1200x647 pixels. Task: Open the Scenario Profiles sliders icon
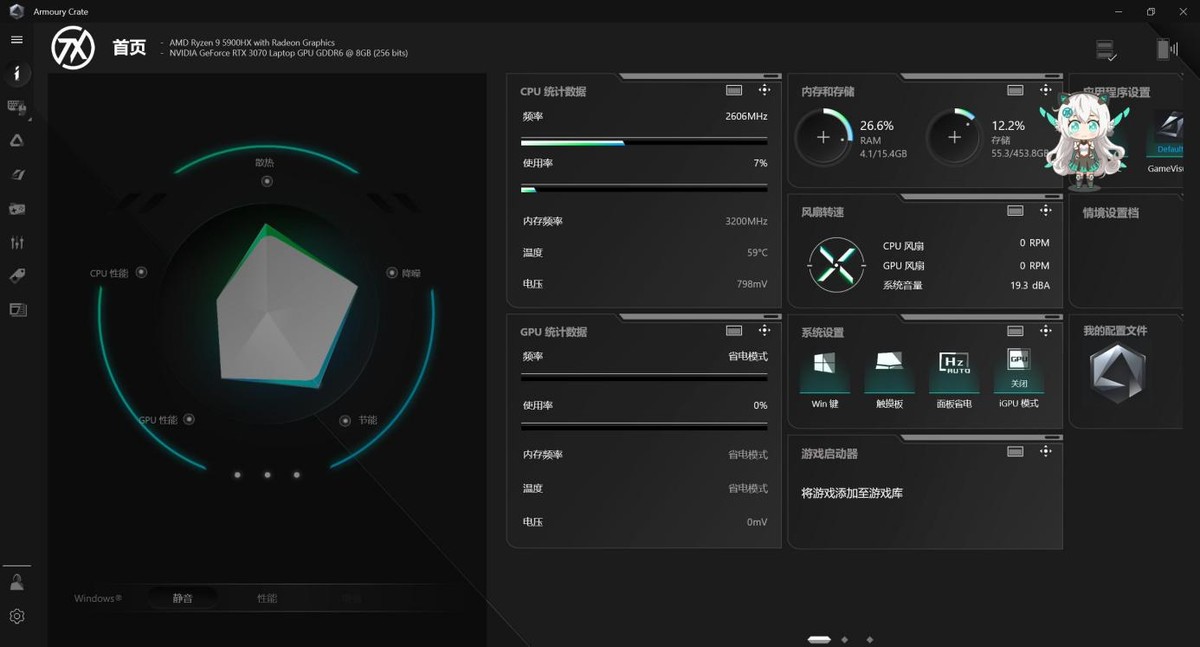[17, 243]
